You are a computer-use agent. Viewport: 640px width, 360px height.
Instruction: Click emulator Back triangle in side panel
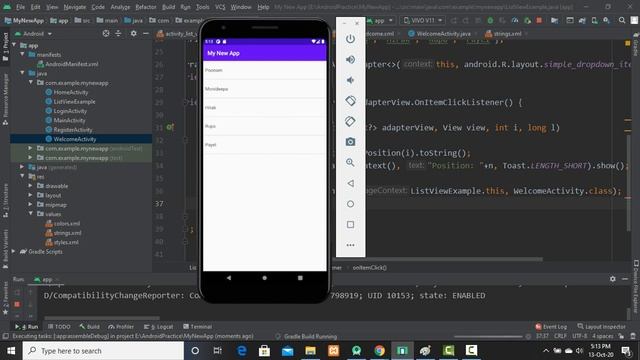pos(350,183)
